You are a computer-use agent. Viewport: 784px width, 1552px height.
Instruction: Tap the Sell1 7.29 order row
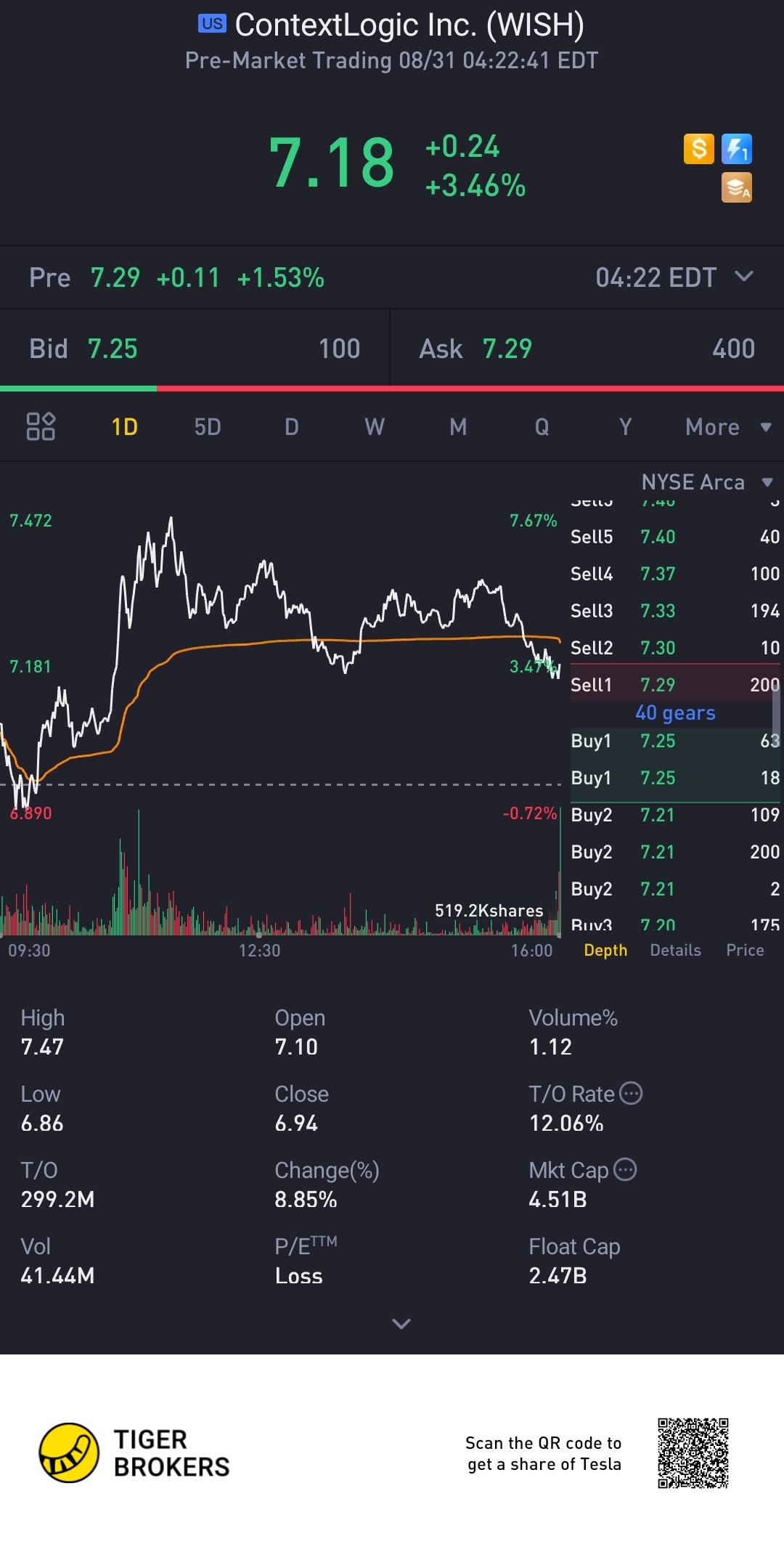click(x=674, y=684)
